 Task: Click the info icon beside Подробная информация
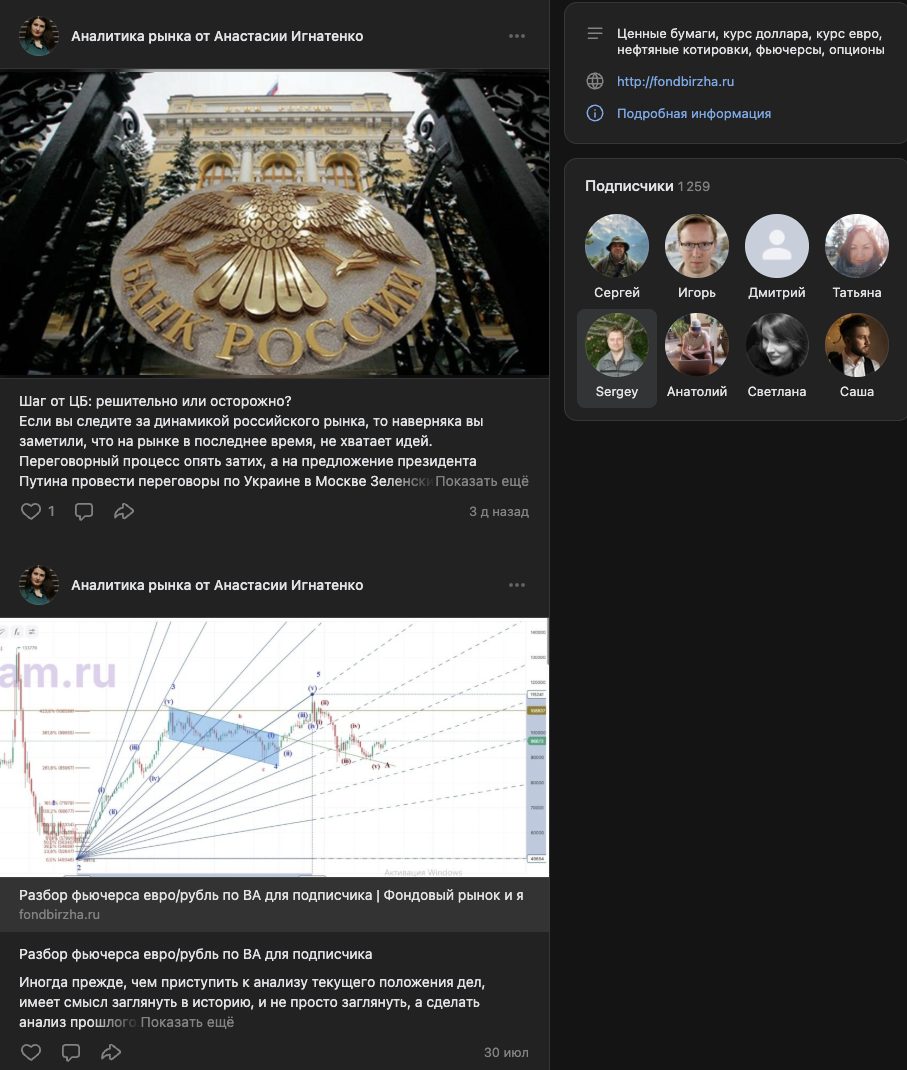pos(595,113)
